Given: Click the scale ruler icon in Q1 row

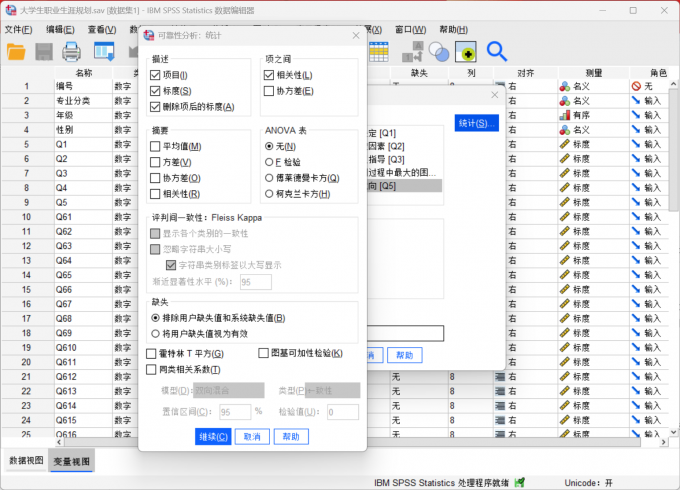Looking at the screenshot, I should tap(565, 144).
